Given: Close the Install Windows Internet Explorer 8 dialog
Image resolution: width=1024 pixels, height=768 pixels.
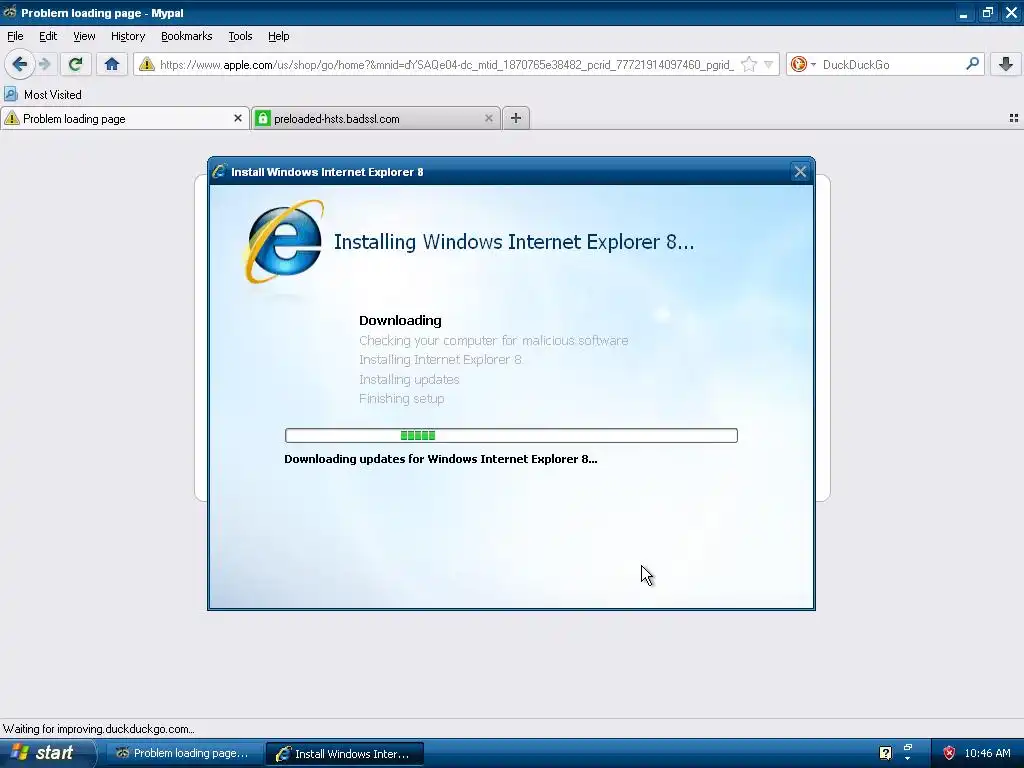Looking at the screenshot, I should (800, 172).
